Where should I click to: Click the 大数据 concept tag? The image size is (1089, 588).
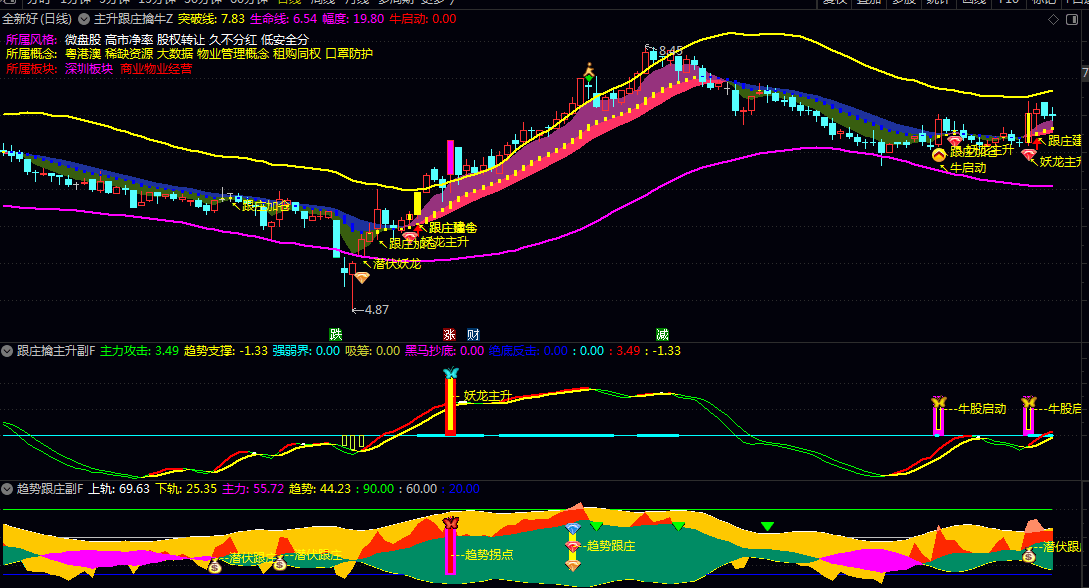click(175, 54)
